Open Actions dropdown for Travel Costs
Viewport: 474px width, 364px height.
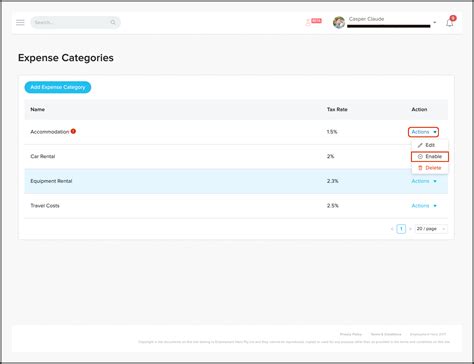pyautogui.click(x=424, y=206)
